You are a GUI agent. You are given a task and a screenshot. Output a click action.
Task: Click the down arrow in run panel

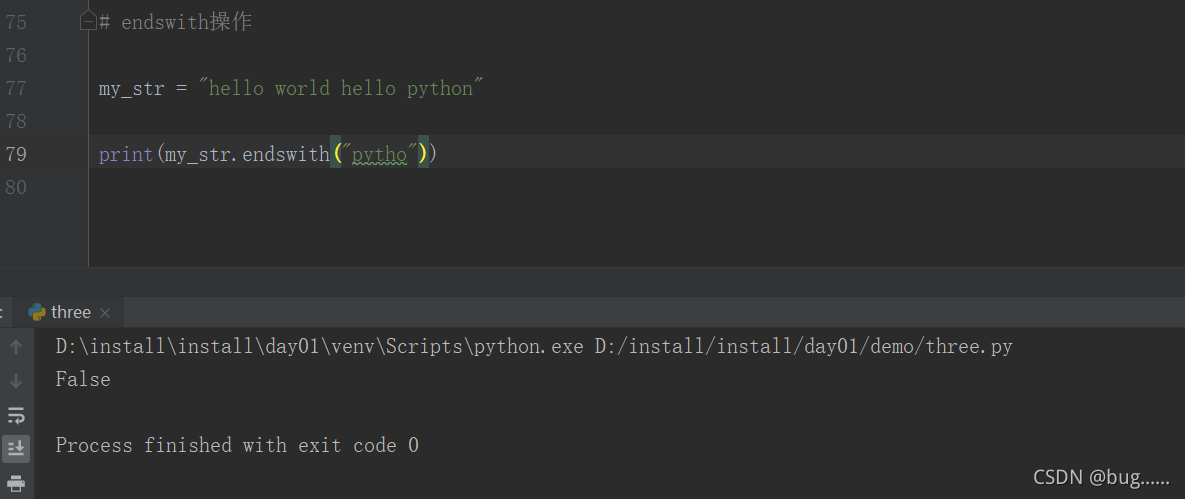click(x=16, y=380)
